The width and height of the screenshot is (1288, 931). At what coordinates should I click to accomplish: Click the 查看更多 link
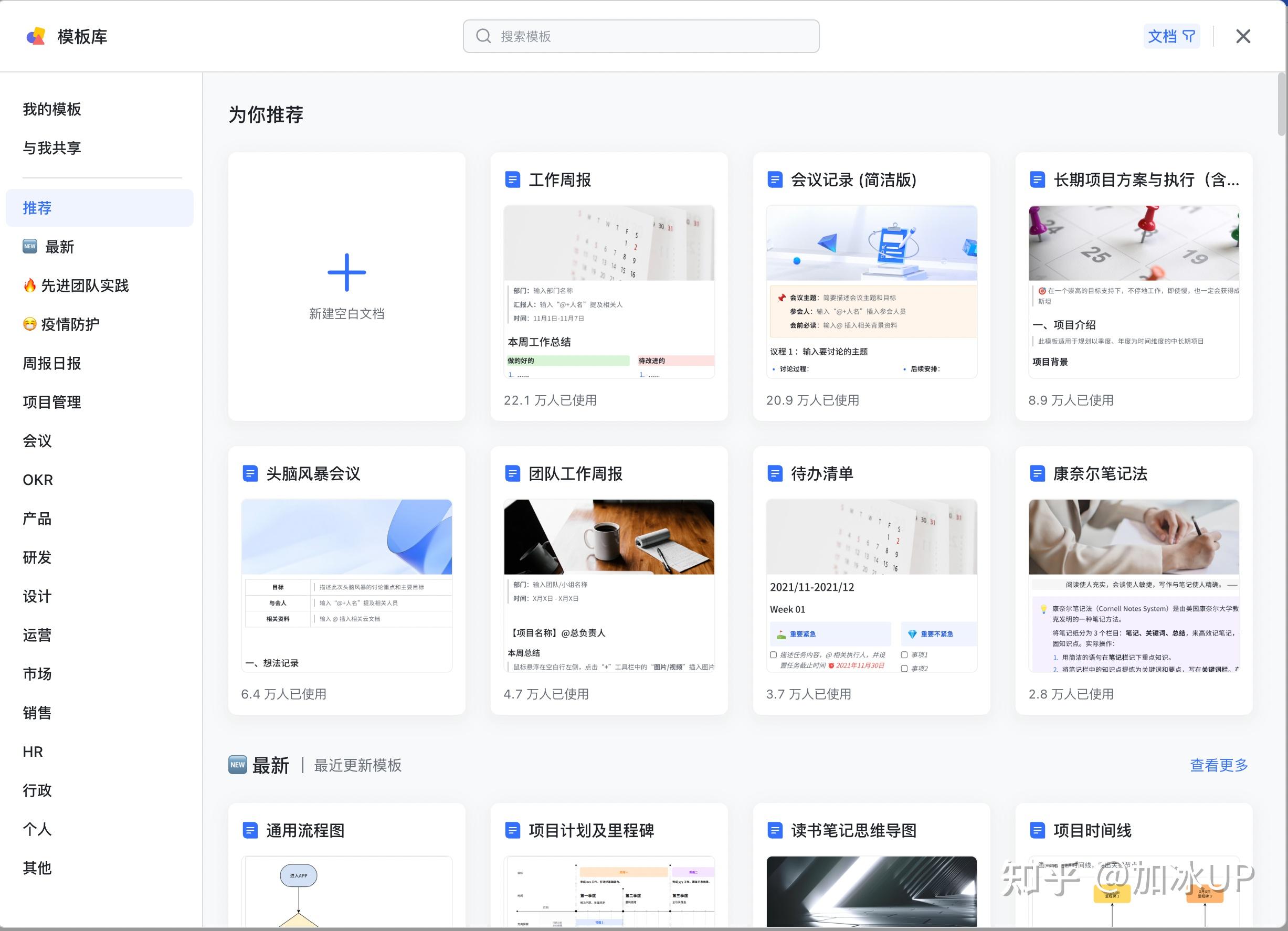1219,765
